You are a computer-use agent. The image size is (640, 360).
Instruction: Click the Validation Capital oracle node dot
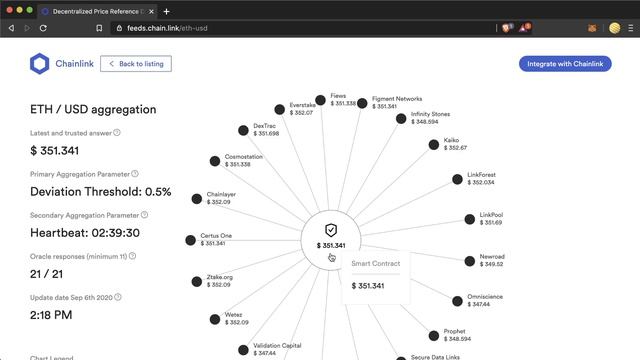[x=243, y=350]
